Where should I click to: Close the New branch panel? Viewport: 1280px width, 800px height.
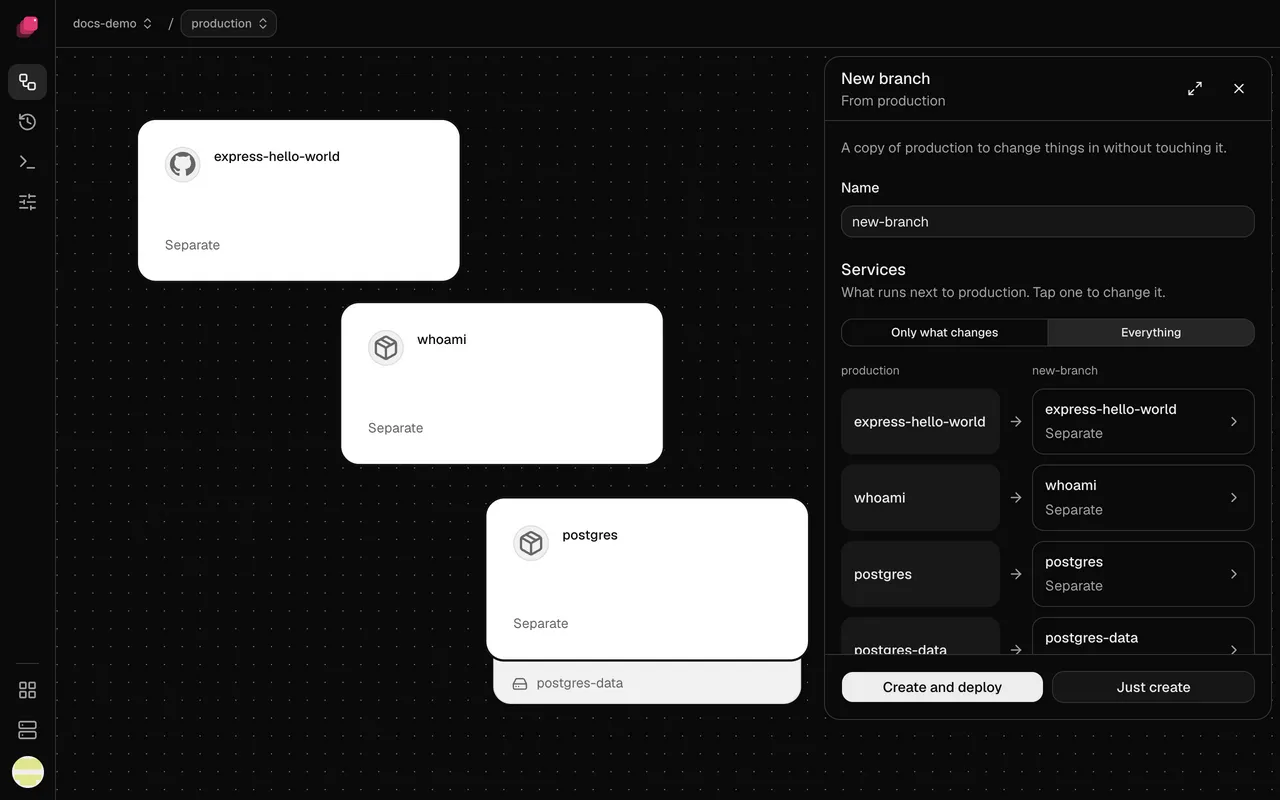pos(1239,89)
